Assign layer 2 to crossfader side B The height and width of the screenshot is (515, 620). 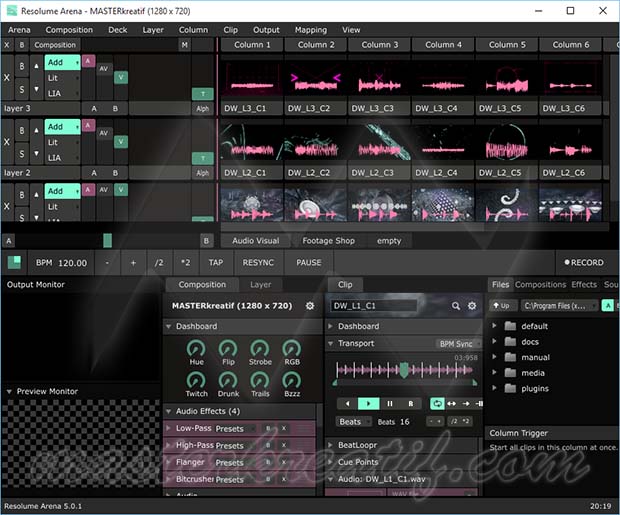coord(115,173)
